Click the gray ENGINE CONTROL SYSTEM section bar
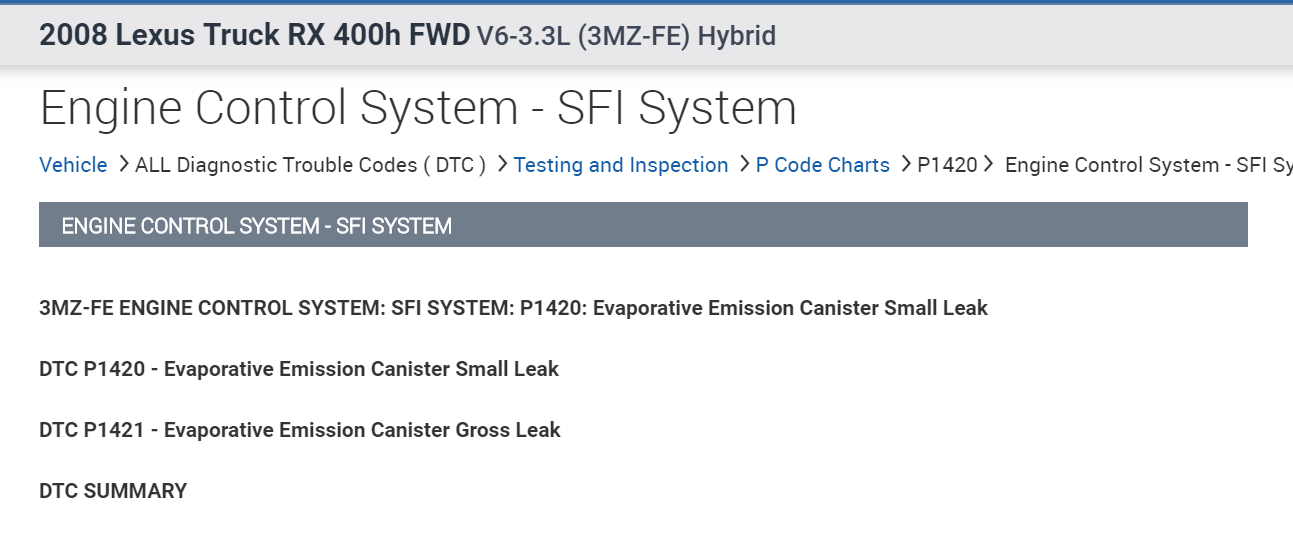 [x=643, y=225]
